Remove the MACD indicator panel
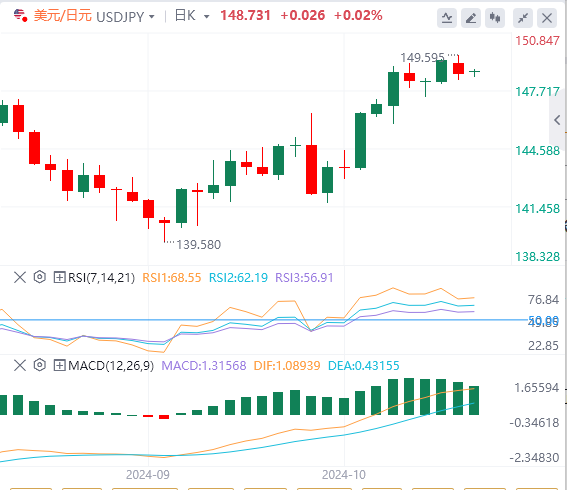The height and width of the screenshot is (490, 567). point(20,365)
